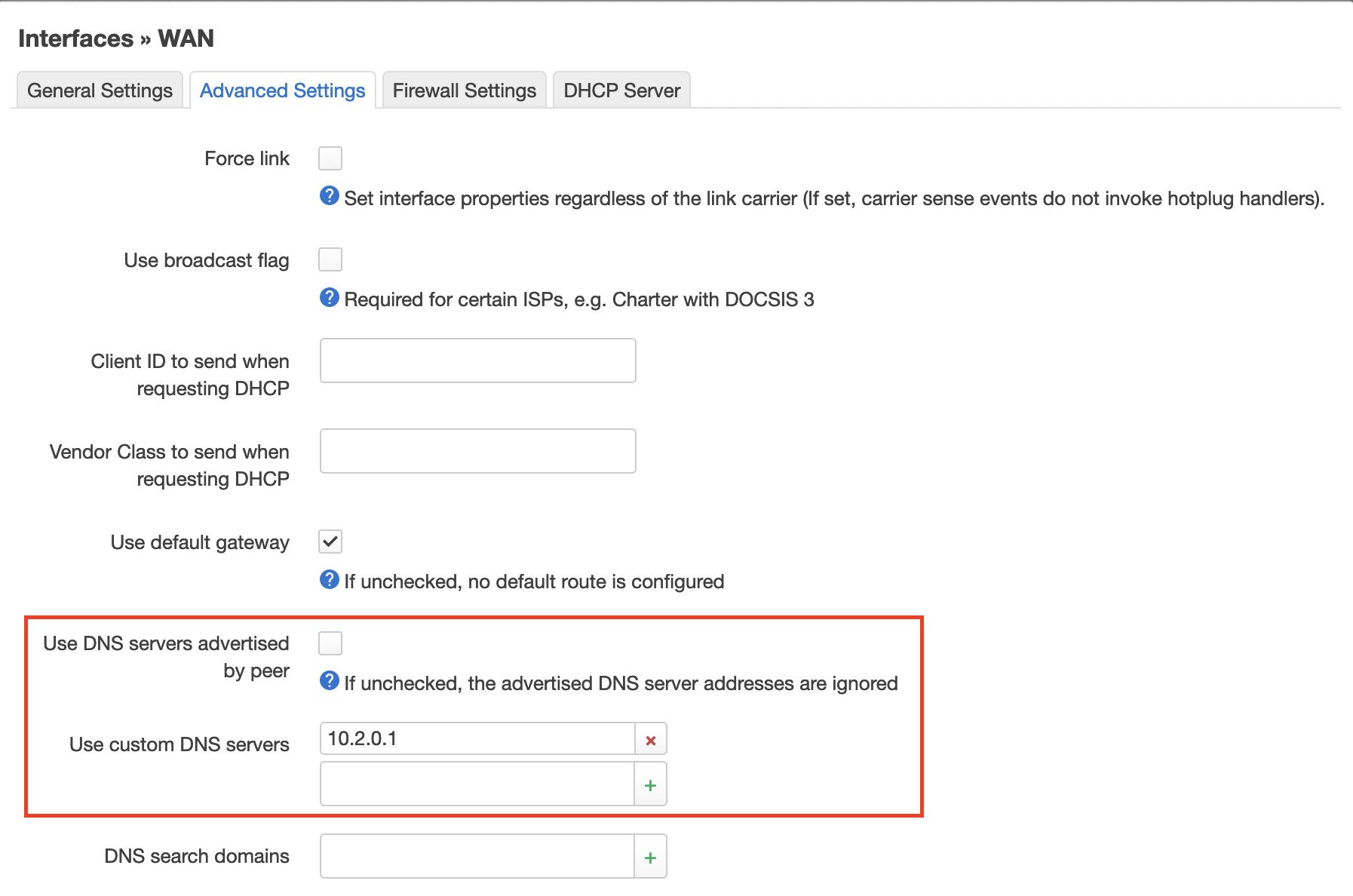This screenshot has width=1353, height=896.
Task: Toggle the Use broadcast flag checkbox
Action: (x=330, y=259)
